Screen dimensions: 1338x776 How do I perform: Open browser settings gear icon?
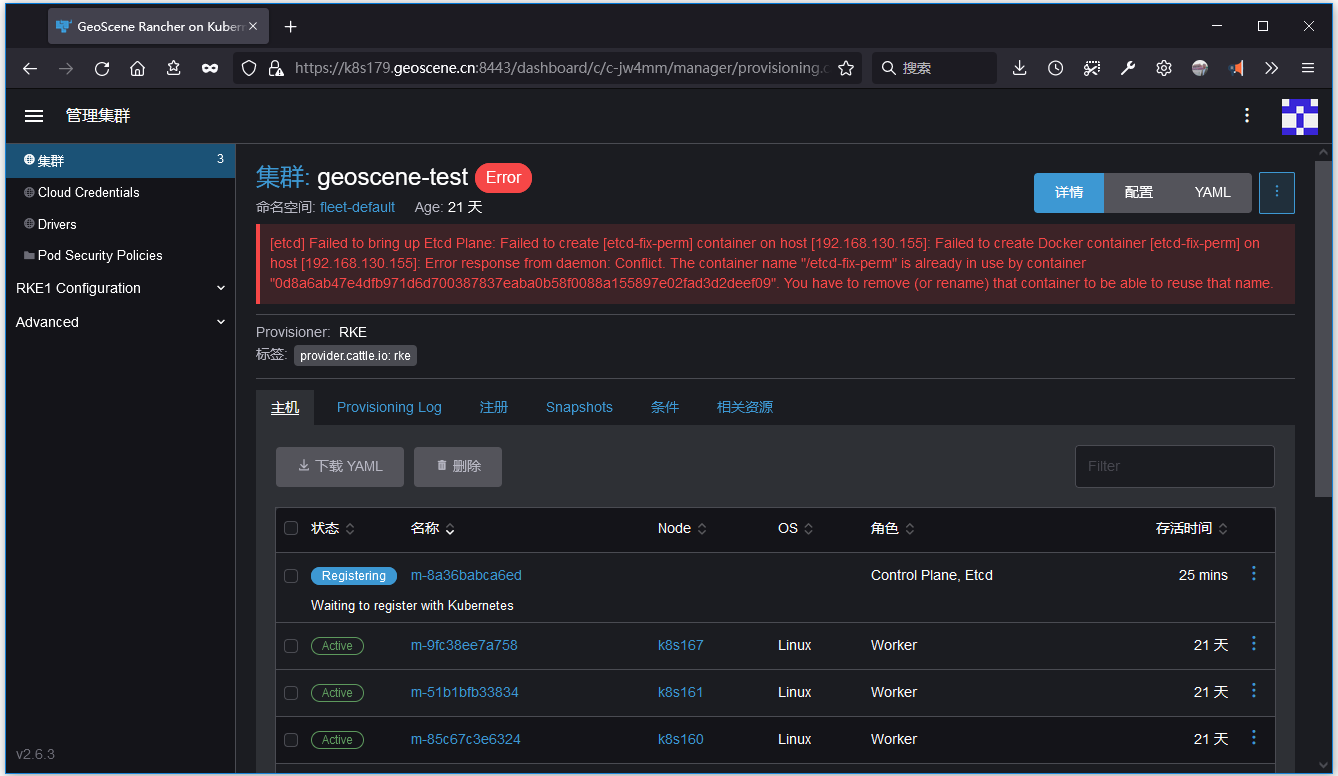click(x=1164, y=68)
